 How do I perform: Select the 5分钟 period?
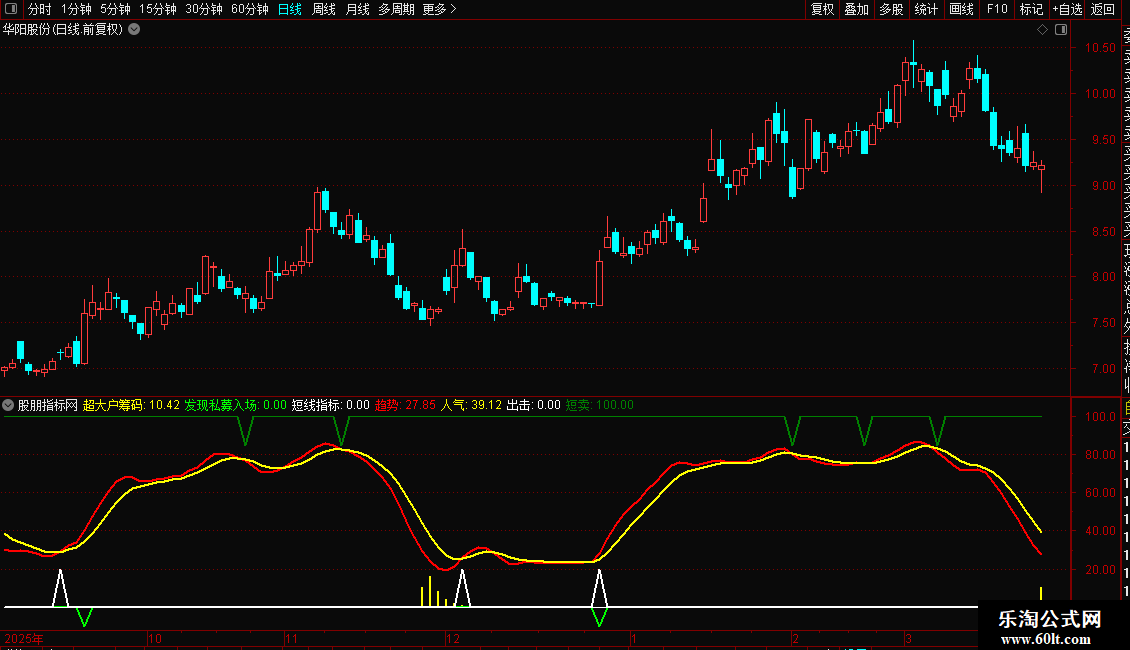(115, 9)
